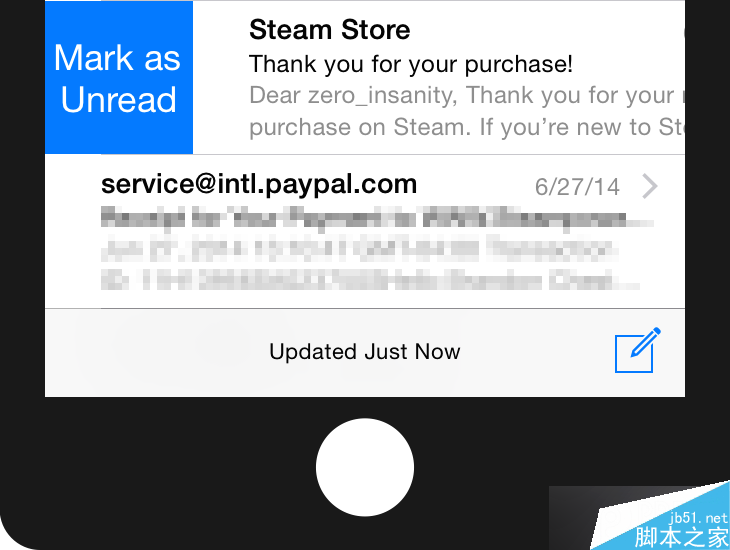Tap the Updated Just Now status text
Viewport: 730px width, 550px height.
click(x=365, y=352)
